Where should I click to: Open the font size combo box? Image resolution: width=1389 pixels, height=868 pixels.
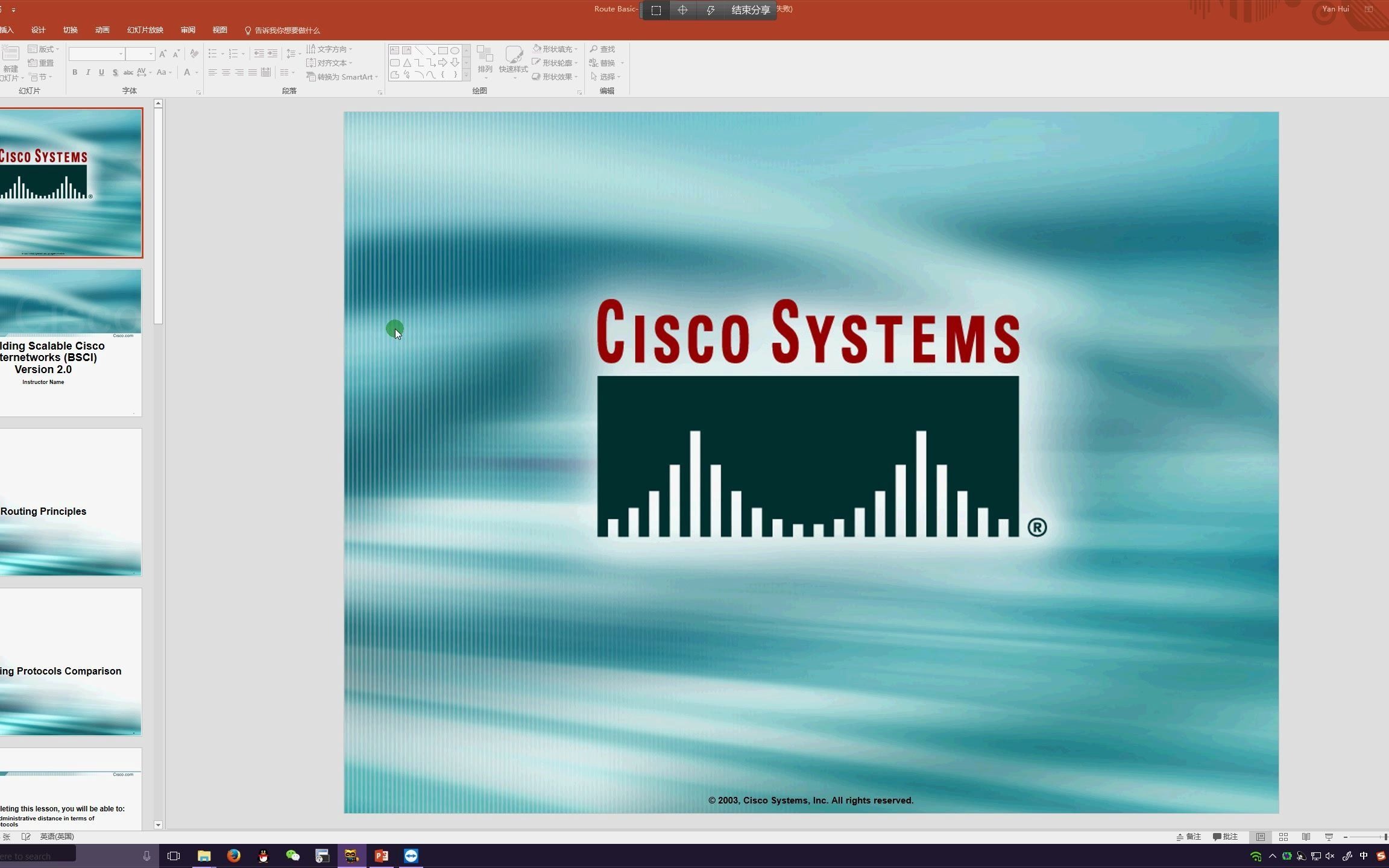point(140,54)
